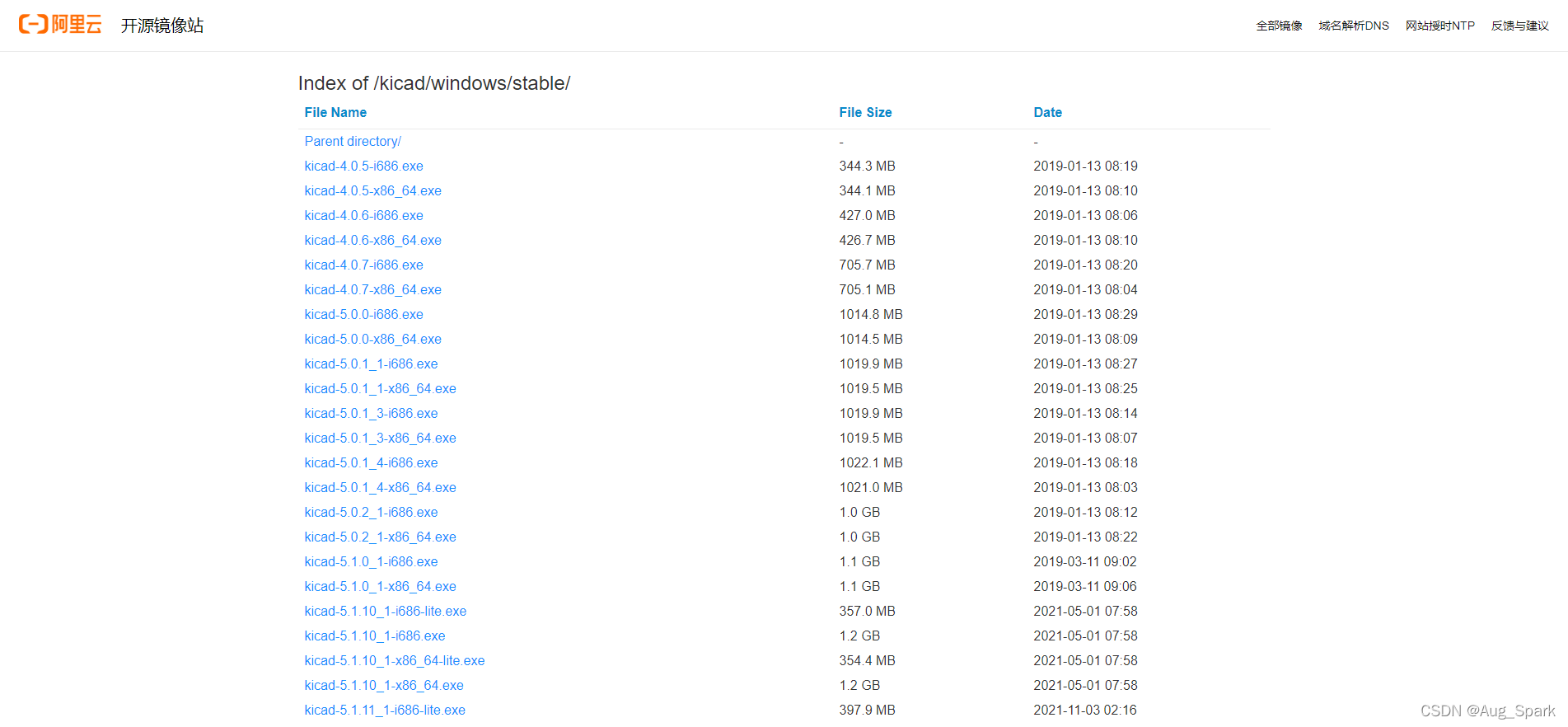
Task: Select the 357.0 MB file size text
Action: point(867,611)
